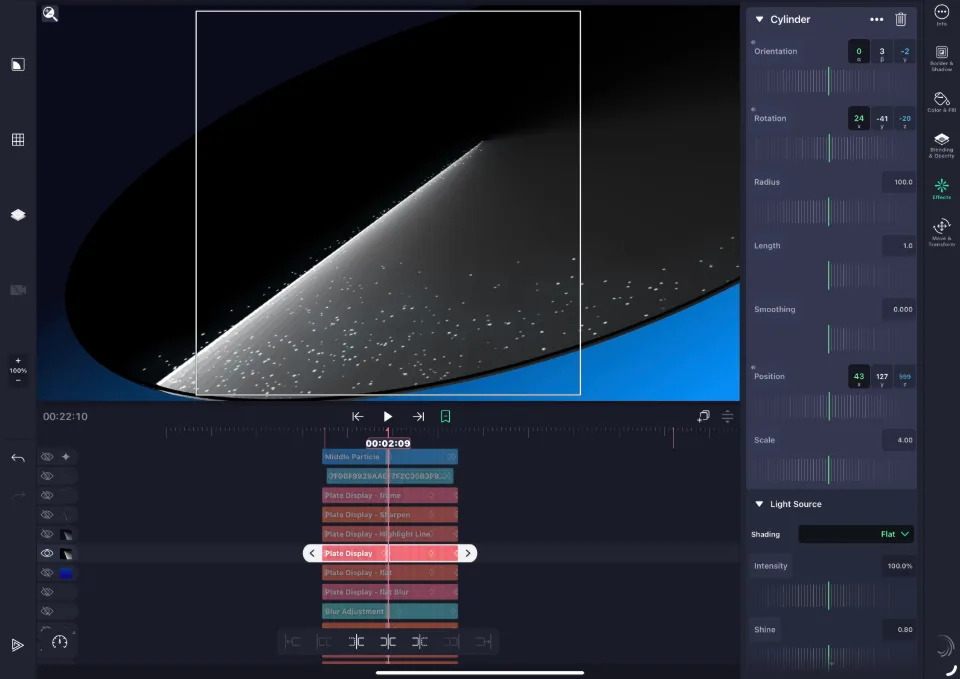This screenshot has height=679, width=960.
Task: Show the Plate Display - Sharpen layer
Action: 47,515
